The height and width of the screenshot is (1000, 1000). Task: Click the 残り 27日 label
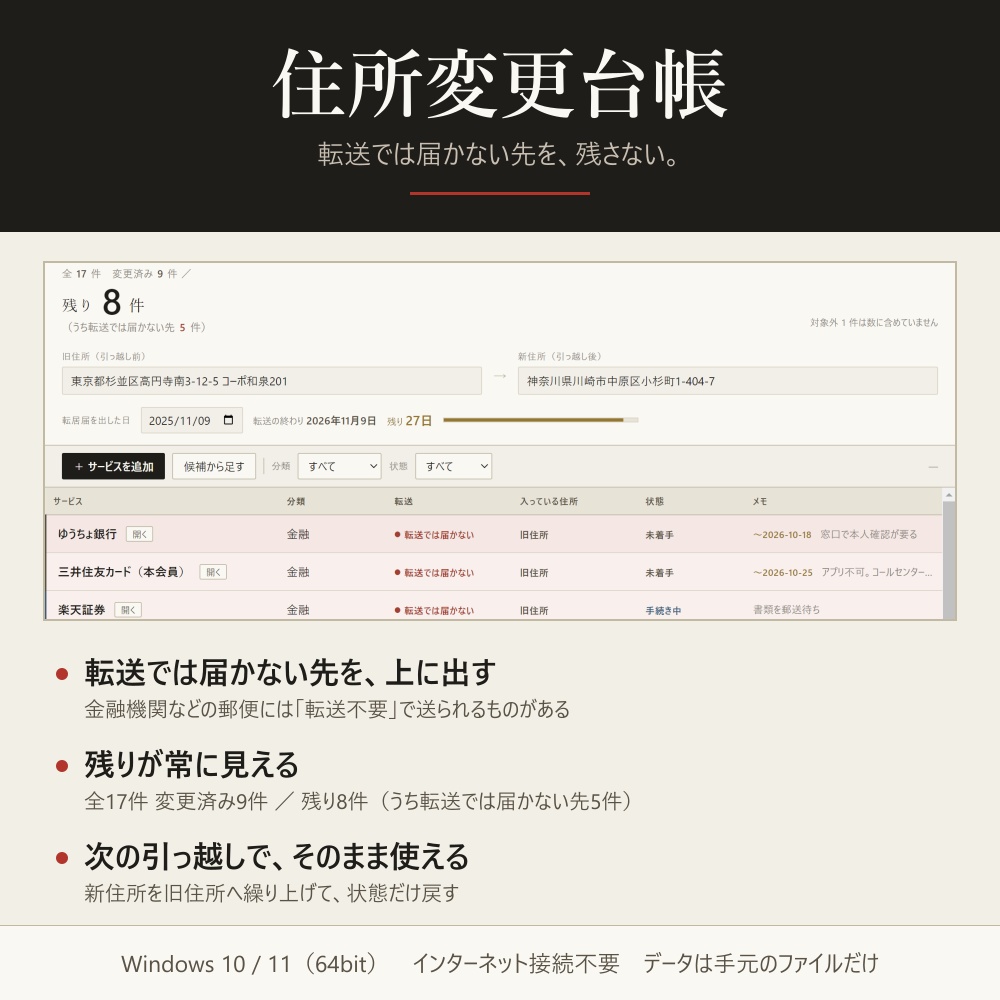pyautogui.click(x=409, y=421)
